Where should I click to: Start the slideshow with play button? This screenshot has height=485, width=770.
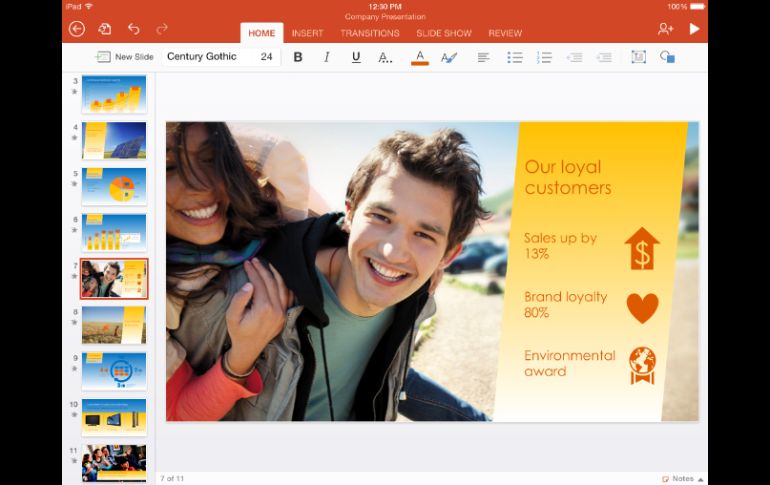[694, 29]
